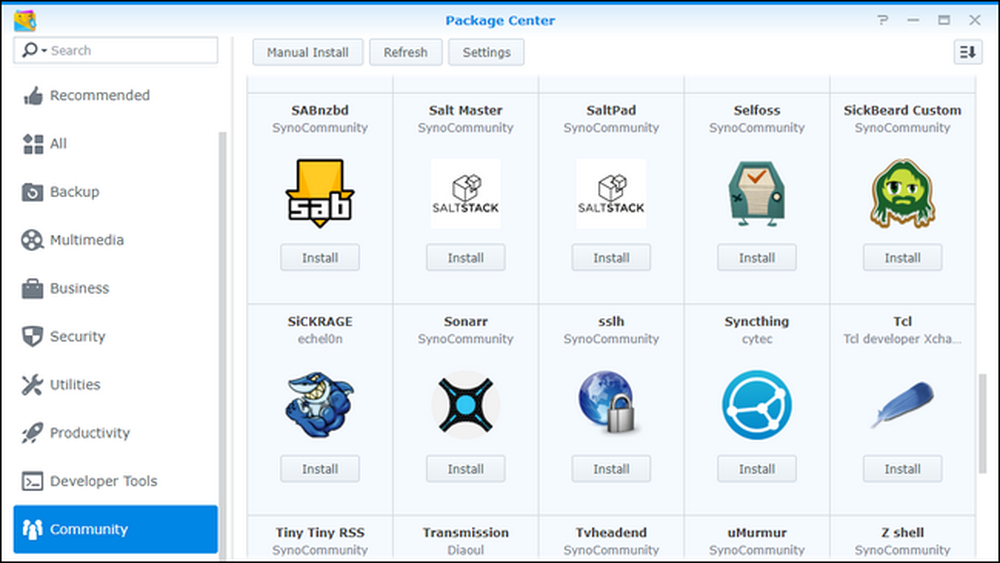The image size is (1000, 563).
Task: Click the package list vertical scrollbar
Action: point(984,424)
